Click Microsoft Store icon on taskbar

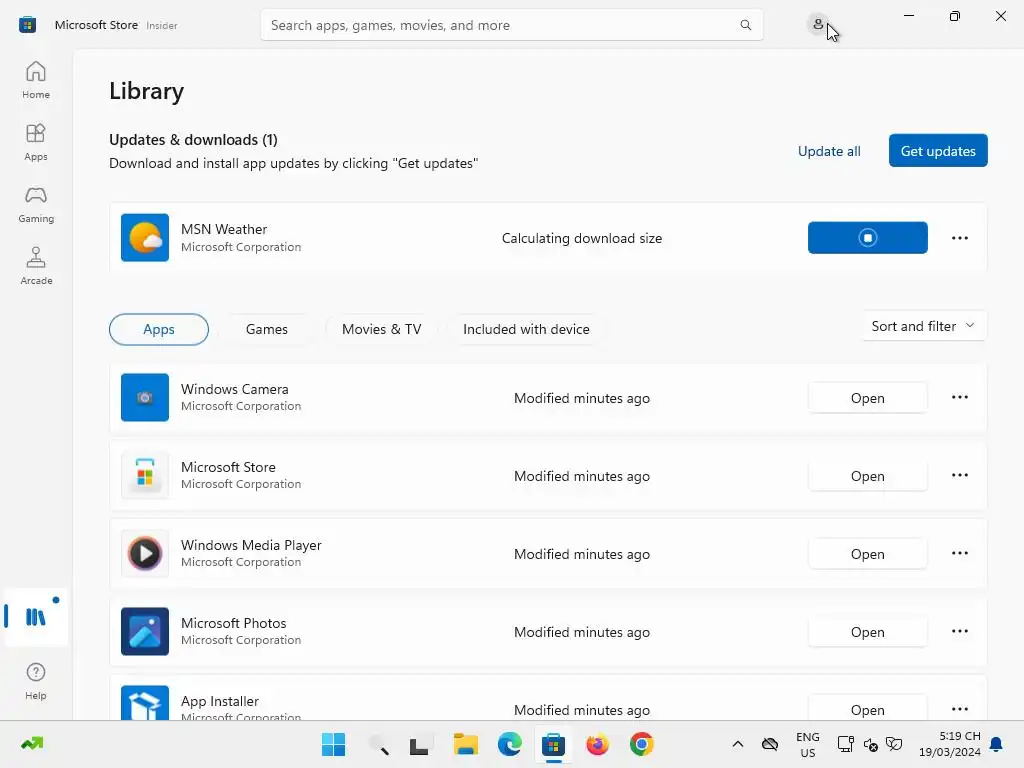click(553, 744)
